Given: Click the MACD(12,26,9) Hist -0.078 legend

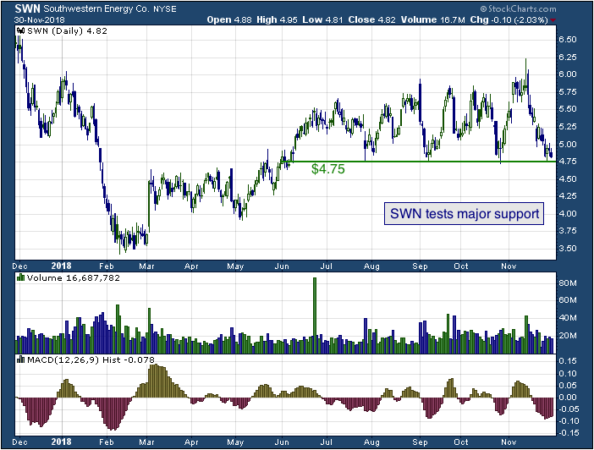Looking at the screenshot, I should coord(91,360).
